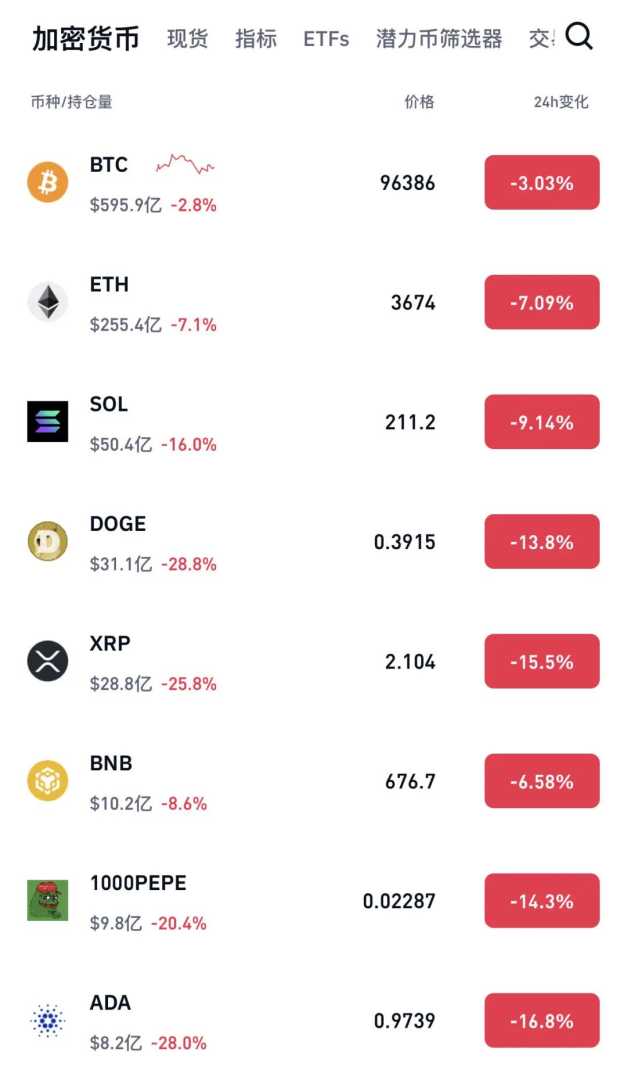Tap the BTC -3.03% change badge
Screen dimensions: 627x1080
pos(542,183)
